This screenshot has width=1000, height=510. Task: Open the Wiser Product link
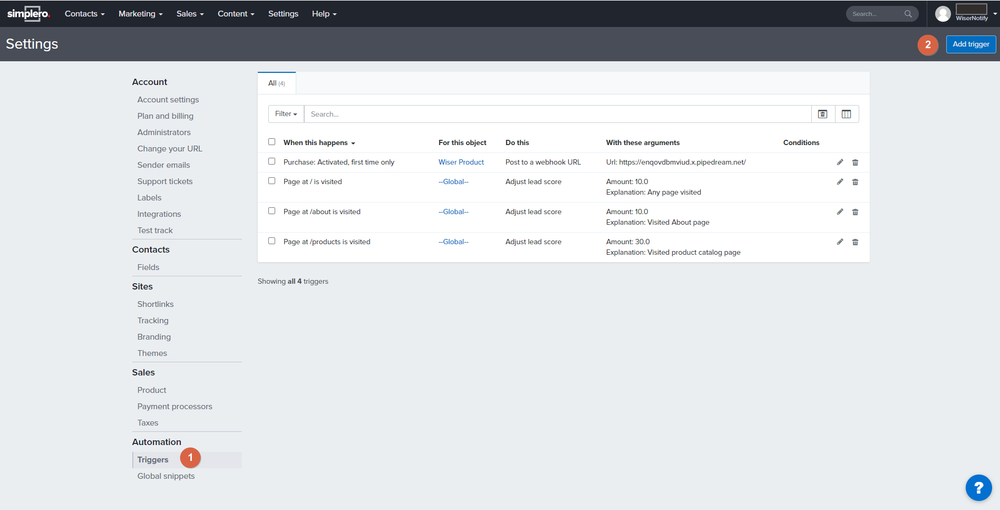[461, 162]
